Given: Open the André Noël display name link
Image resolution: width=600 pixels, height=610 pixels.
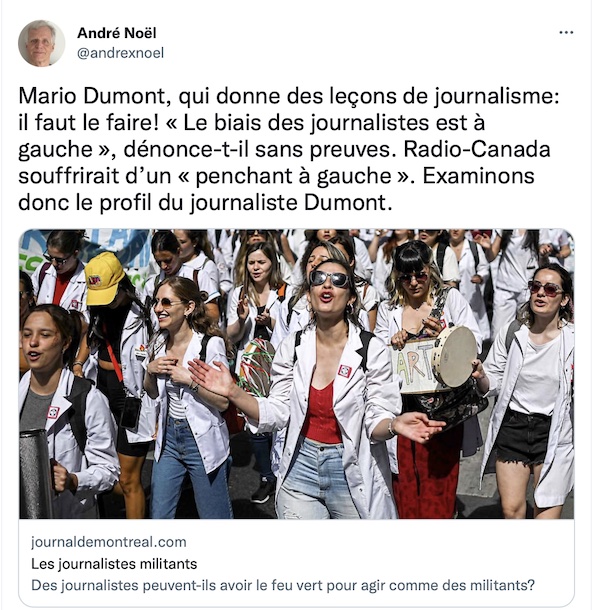Looking at the screenshot, I should (x=117, y=33).
